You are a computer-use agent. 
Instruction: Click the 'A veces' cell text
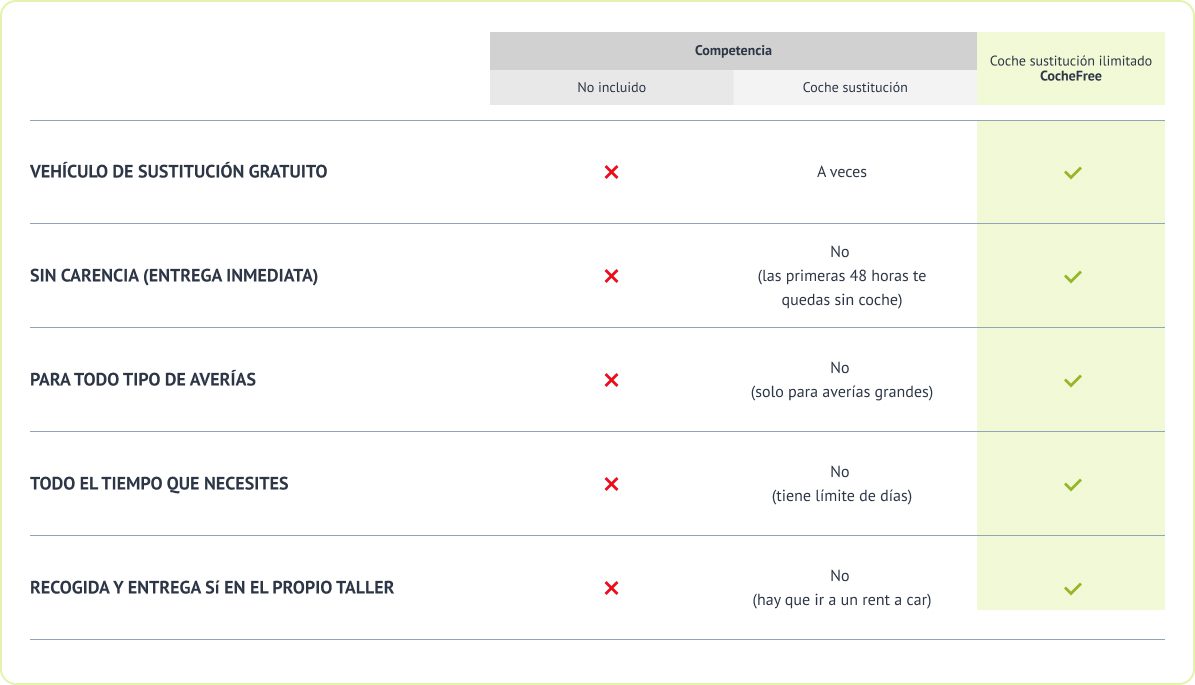(841, 172)
